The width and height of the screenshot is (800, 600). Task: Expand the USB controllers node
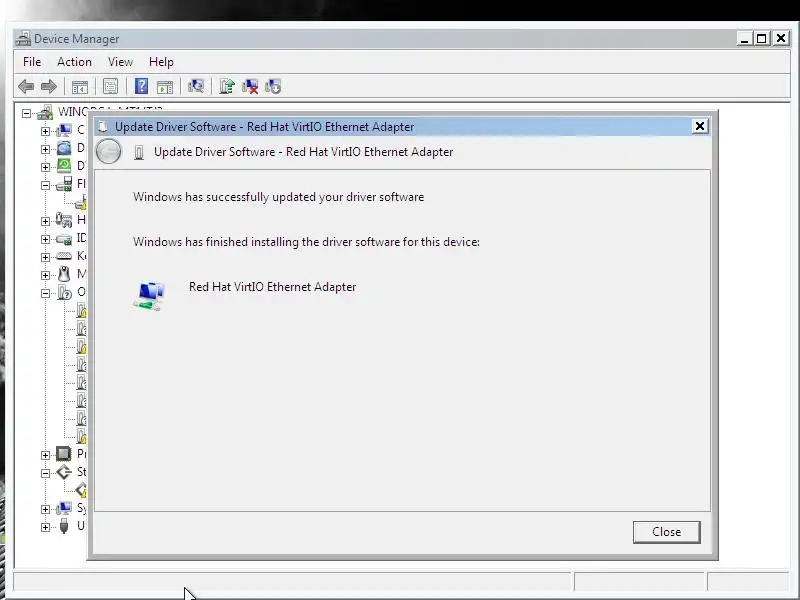(x=45, y=527)
